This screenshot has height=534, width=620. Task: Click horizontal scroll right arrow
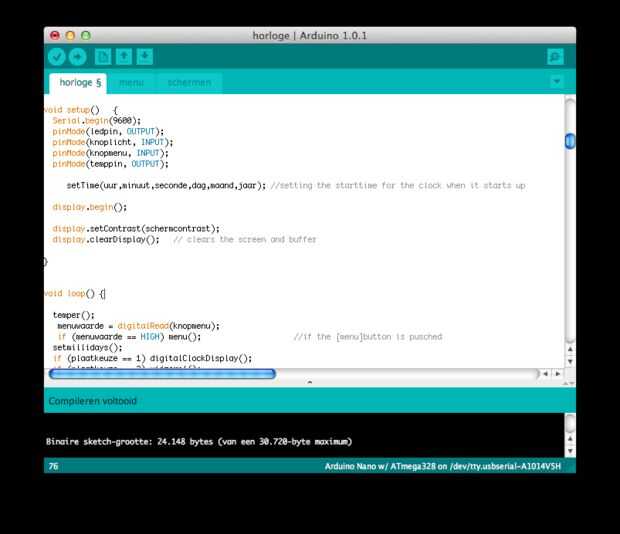pyautogui.click(x=558, y=374)
